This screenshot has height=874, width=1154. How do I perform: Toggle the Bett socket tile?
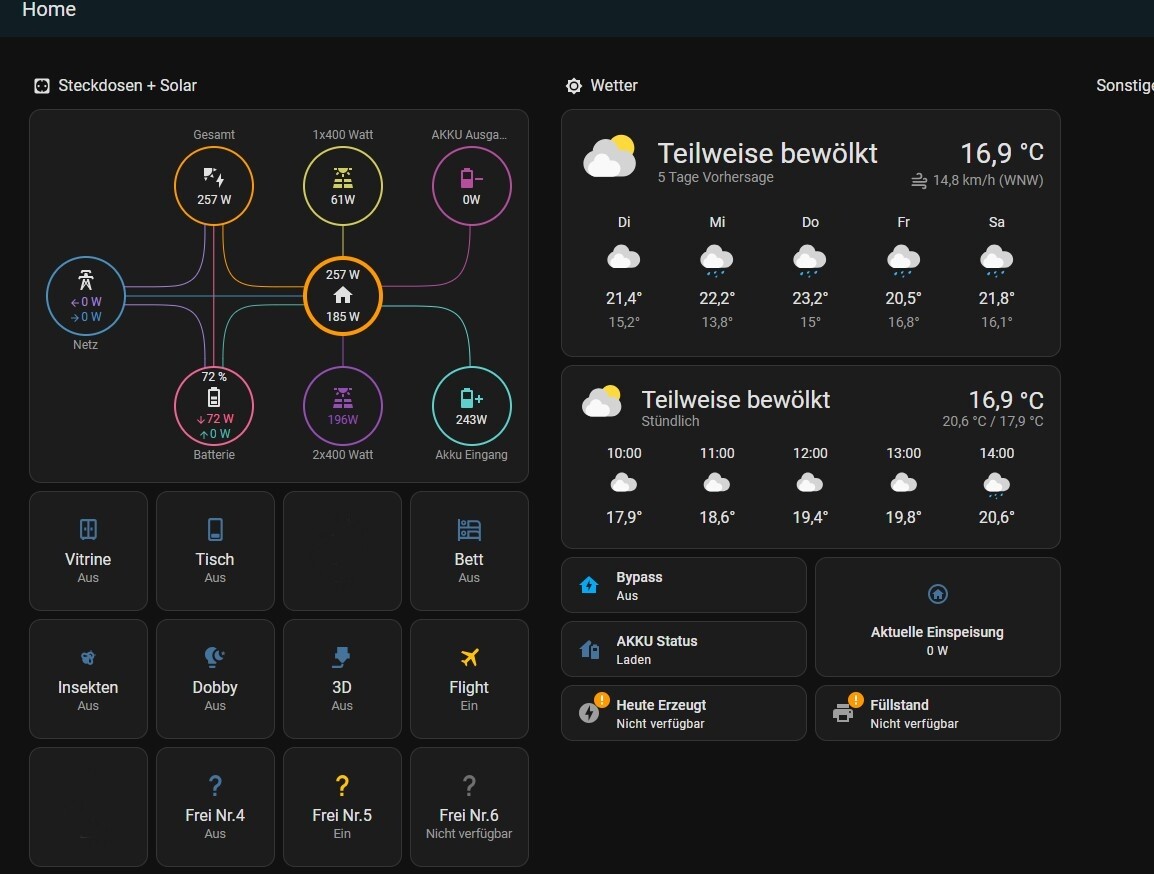(x=469, y=551)
